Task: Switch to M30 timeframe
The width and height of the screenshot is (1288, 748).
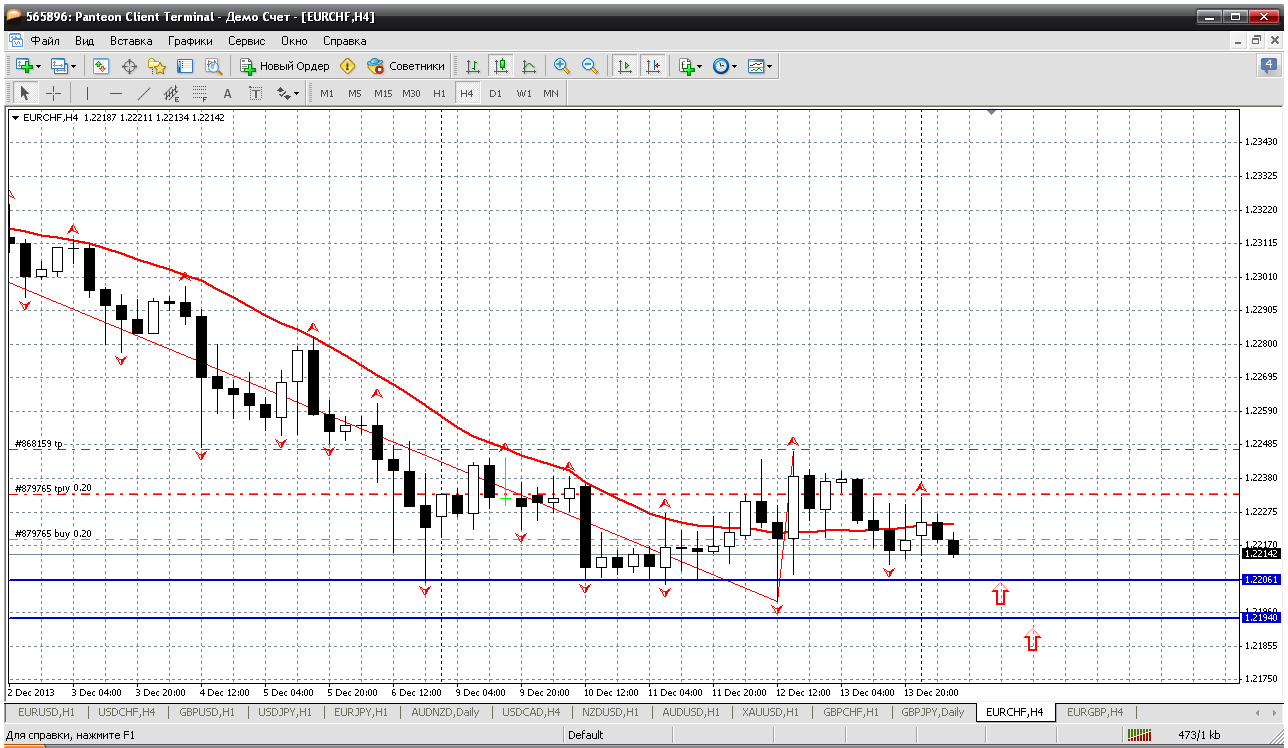Action: 411,93
